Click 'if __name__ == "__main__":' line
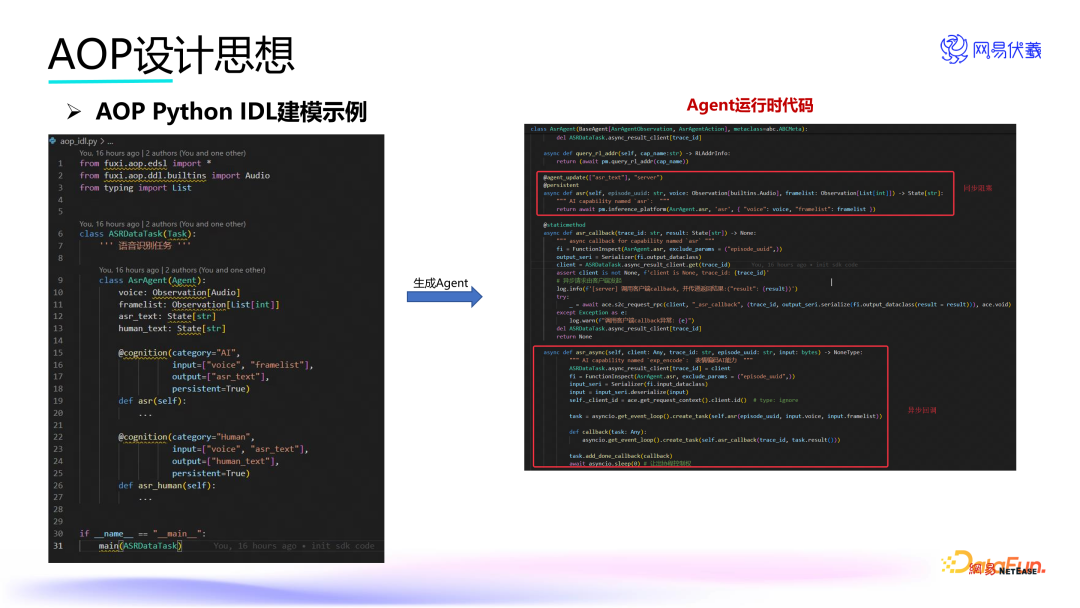This screenshot has width=1080, height=608. [143, 534]
